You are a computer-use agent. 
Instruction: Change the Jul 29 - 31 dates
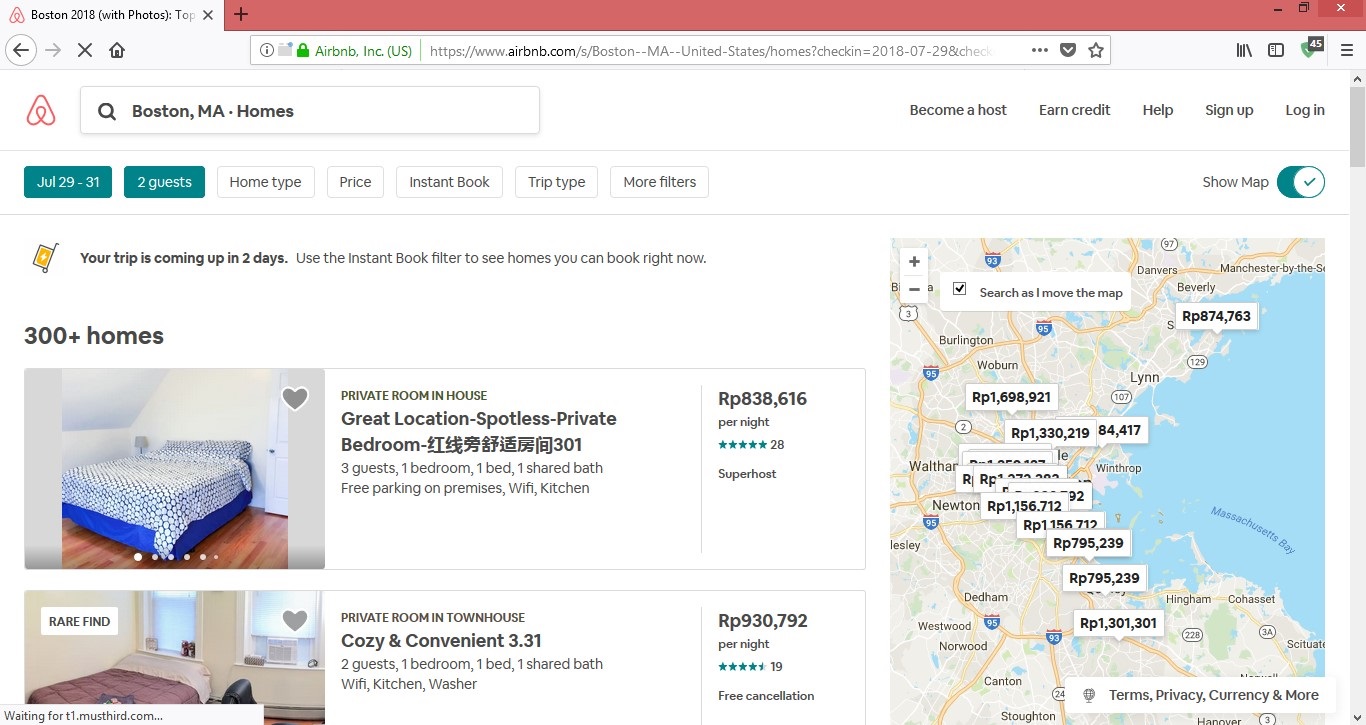pos(68,182)
